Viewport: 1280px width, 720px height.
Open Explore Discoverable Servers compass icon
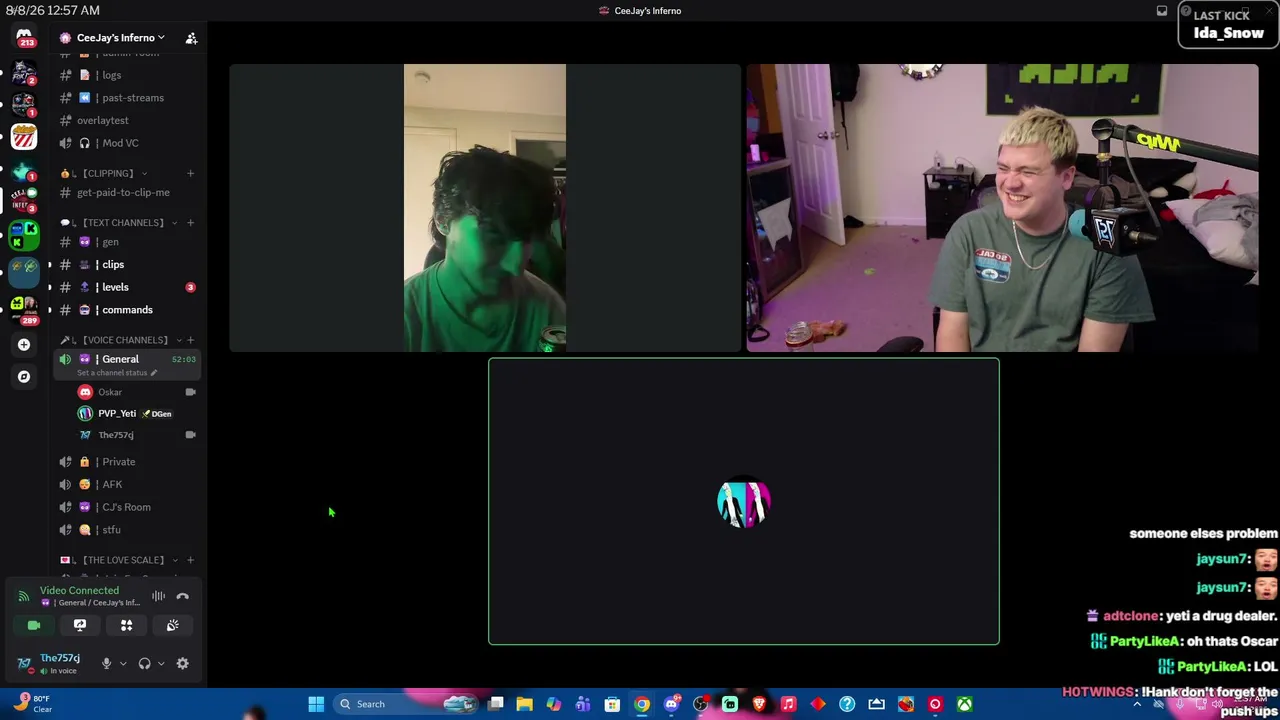pos(24,377)
